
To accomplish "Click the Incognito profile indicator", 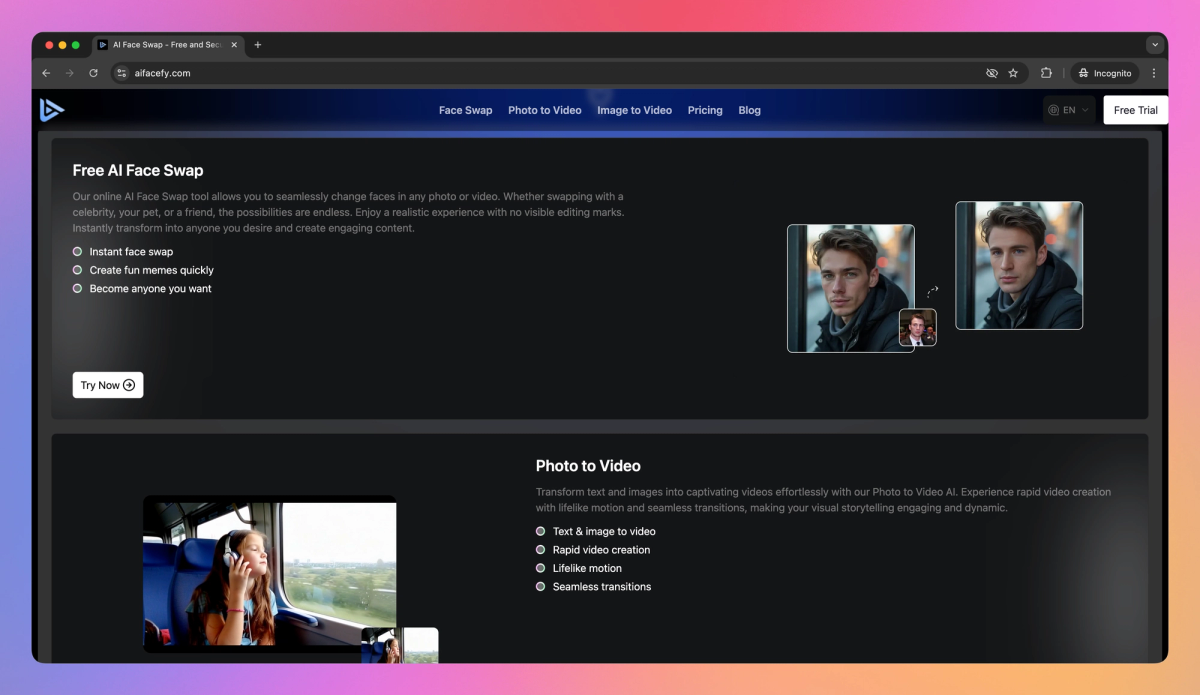I will click(x=1105, y=73).
